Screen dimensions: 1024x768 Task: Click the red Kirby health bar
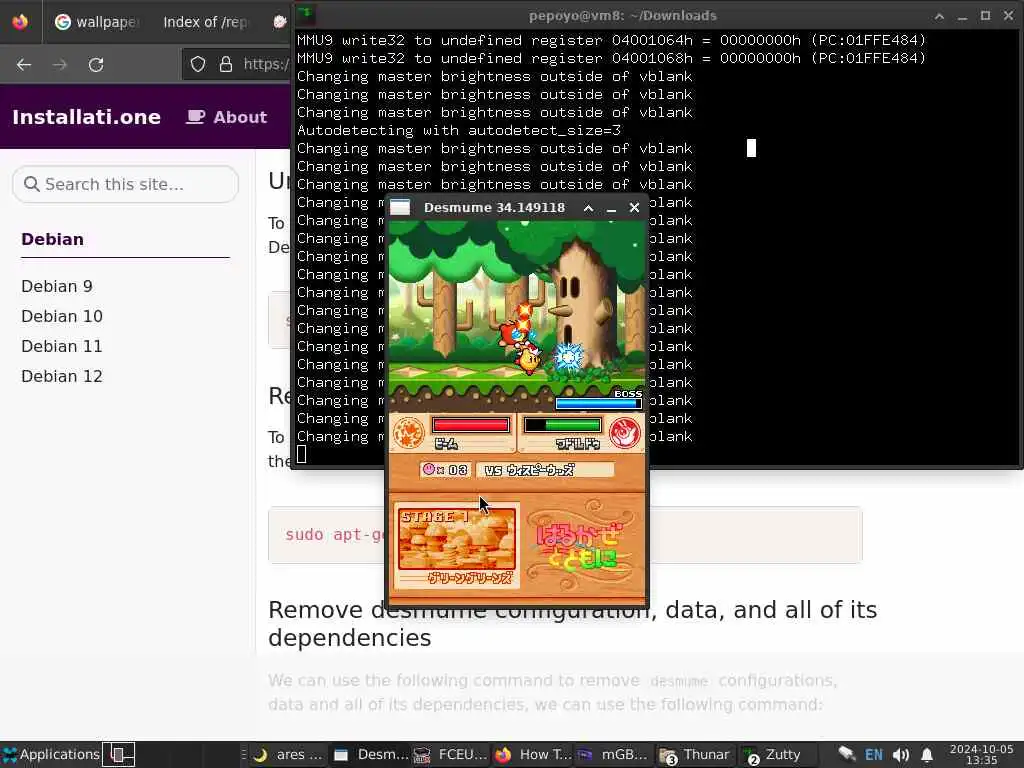pos(470,425)
